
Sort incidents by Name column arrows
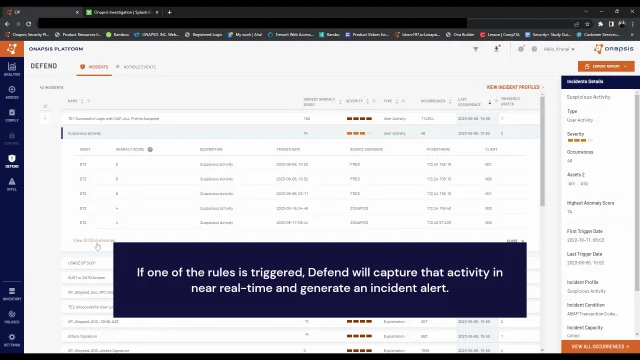pyautogui.click(x=82, y=101)
